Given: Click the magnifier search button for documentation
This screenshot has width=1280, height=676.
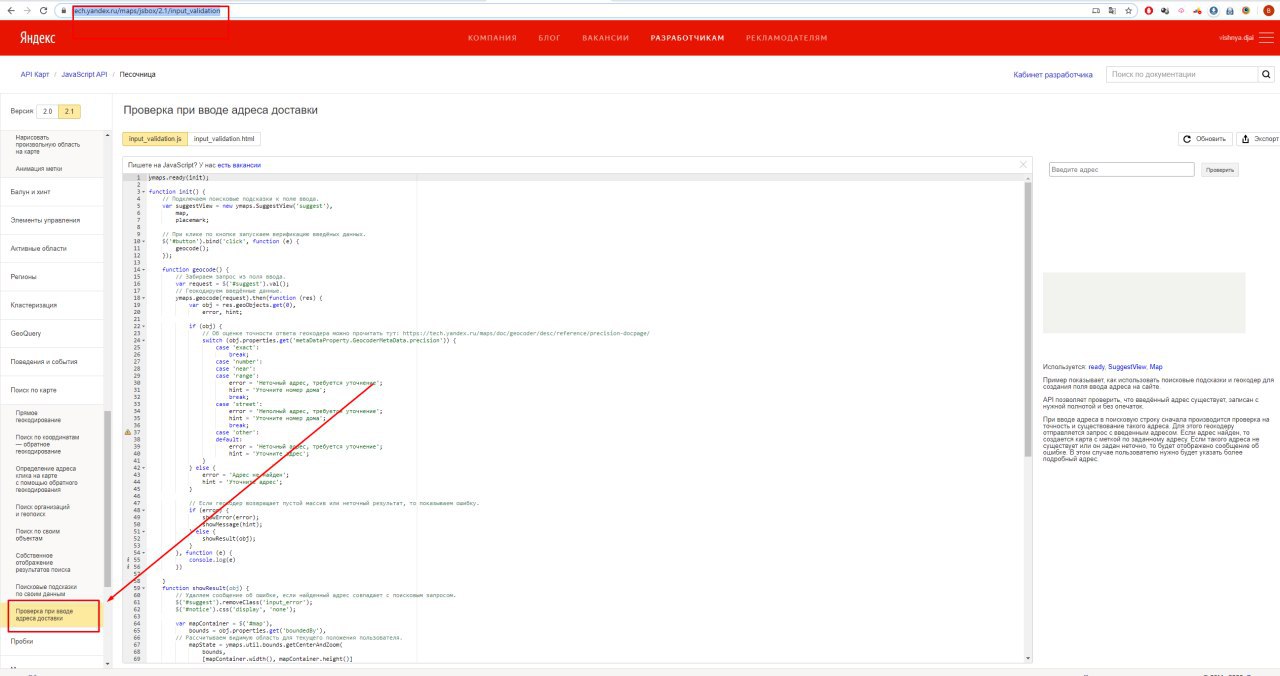Looking at the screenshot, I should [x=1266, y=74].
